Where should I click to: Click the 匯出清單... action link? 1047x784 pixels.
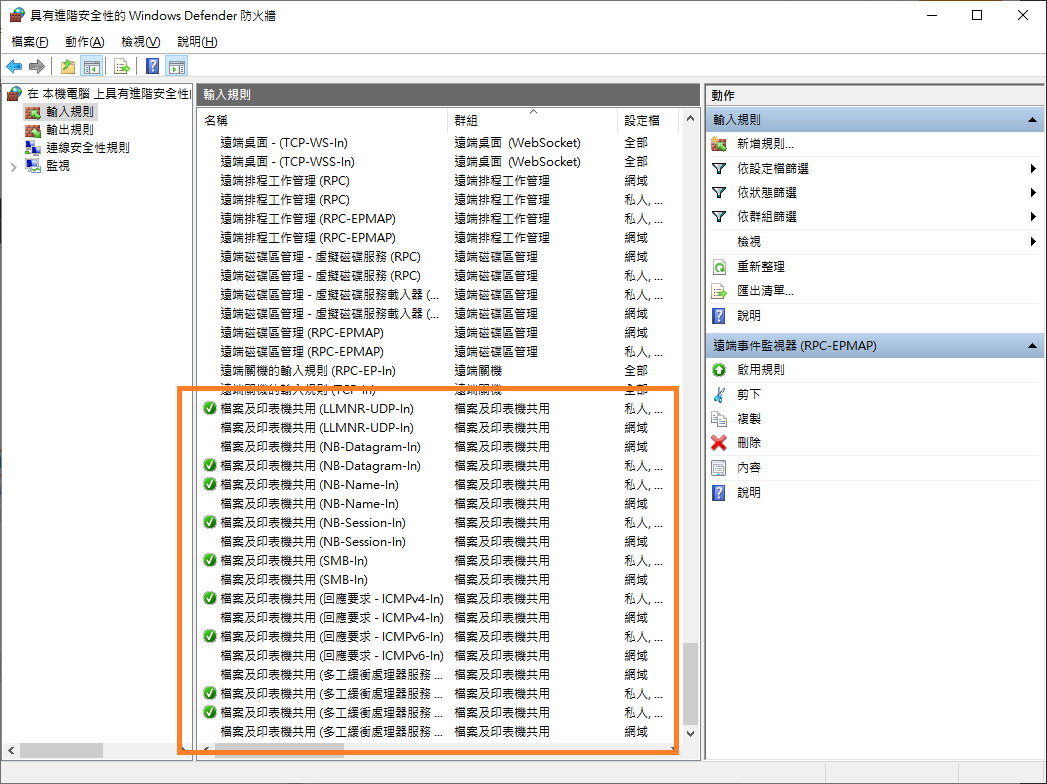tap(765, 291)
